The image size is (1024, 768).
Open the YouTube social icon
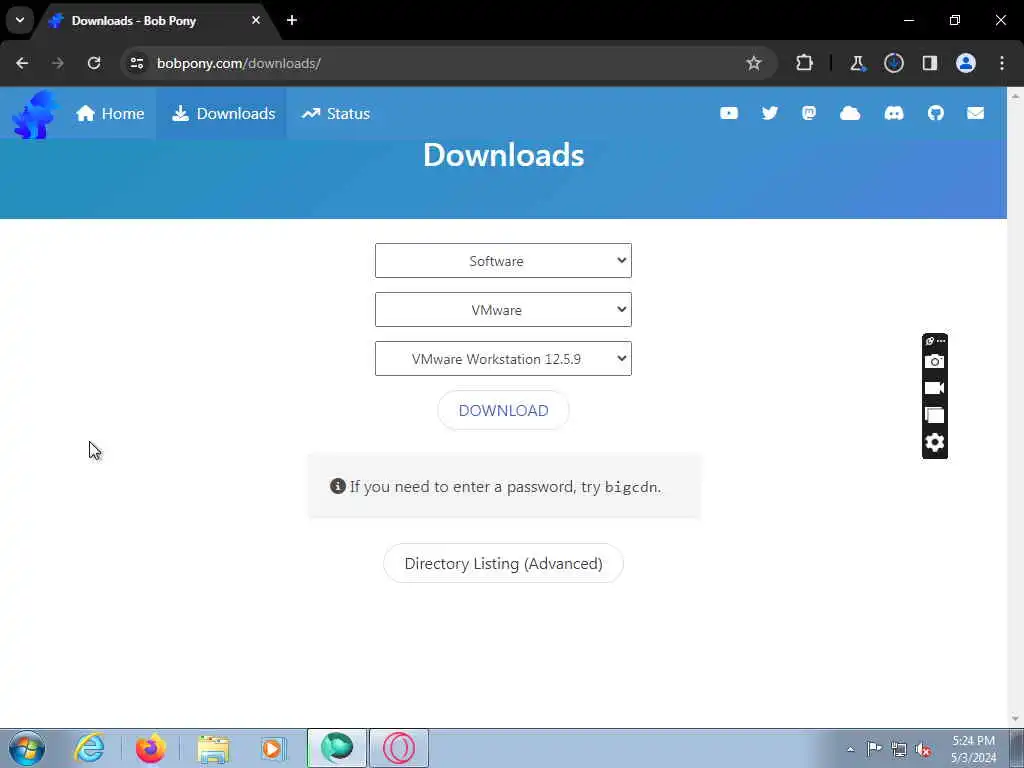tap(729, 114)
